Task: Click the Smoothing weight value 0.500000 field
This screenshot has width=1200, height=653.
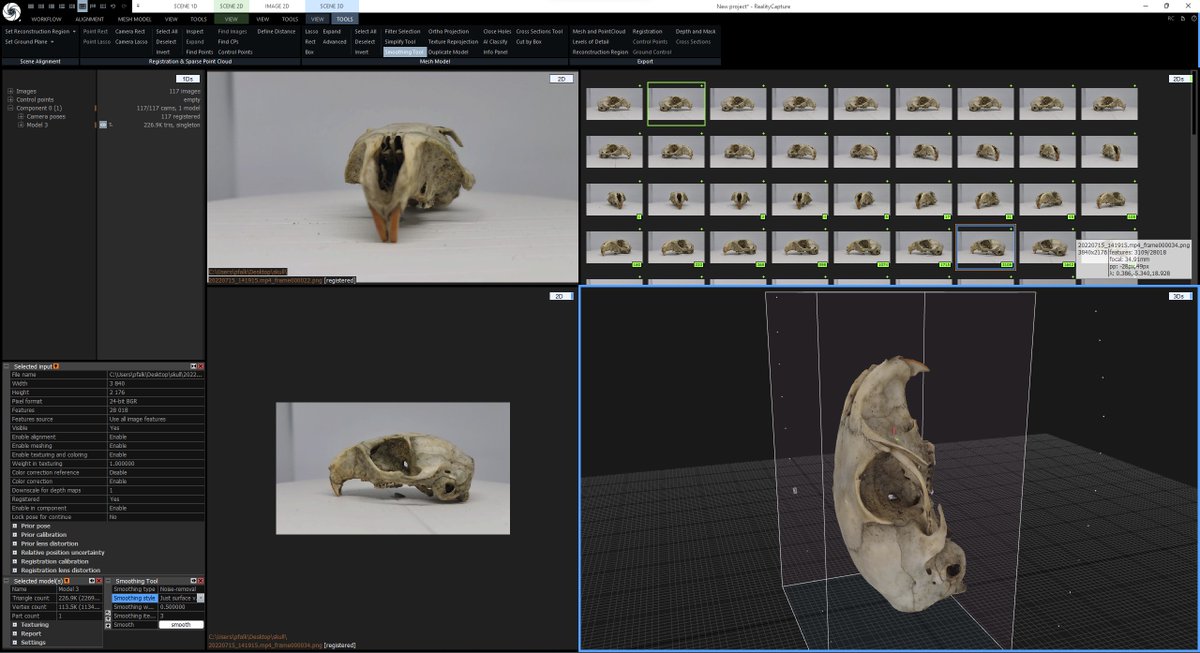Action: click(181, 607)
